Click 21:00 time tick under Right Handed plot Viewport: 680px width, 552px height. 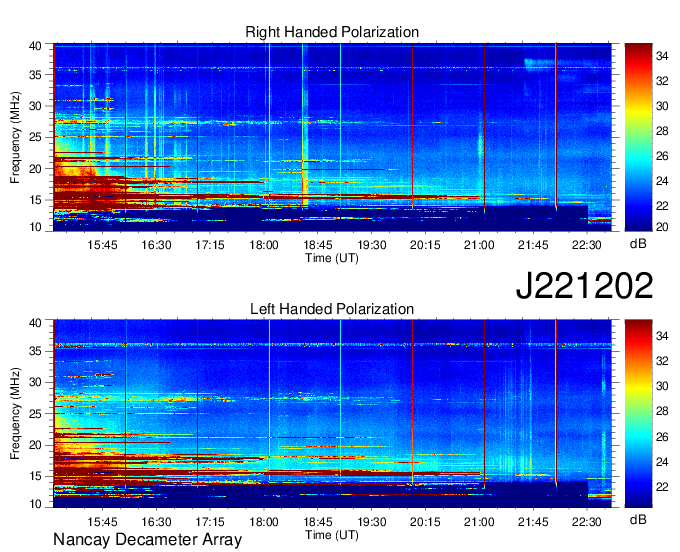coord(479,245)
